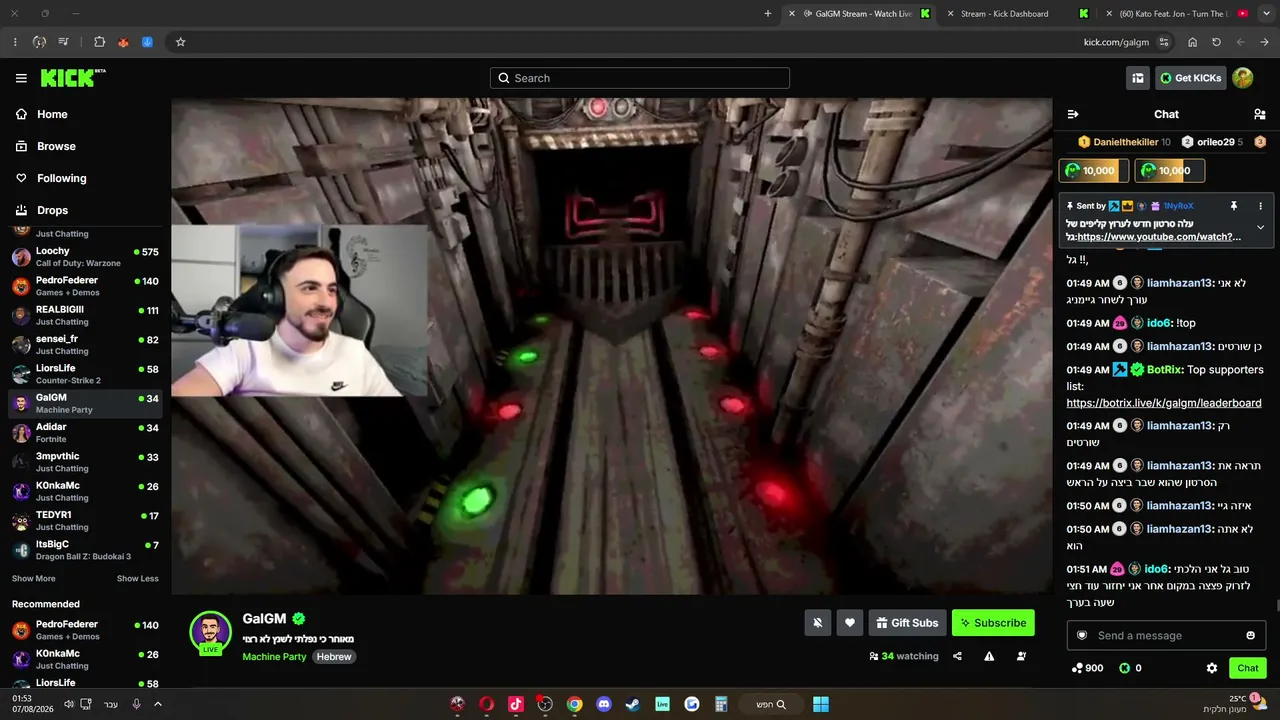The height and width of the screenshot is (720, 1280).
Task: Click the webcam overlay in the stream
Action: pyautogui.click(x=299, y=310)
